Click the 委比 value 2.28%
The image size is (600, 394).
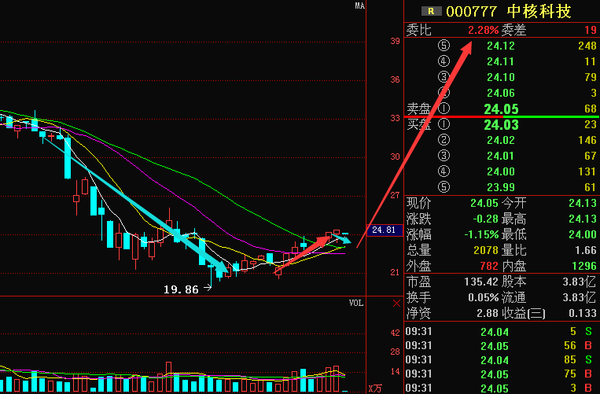[x=483, y=30]
